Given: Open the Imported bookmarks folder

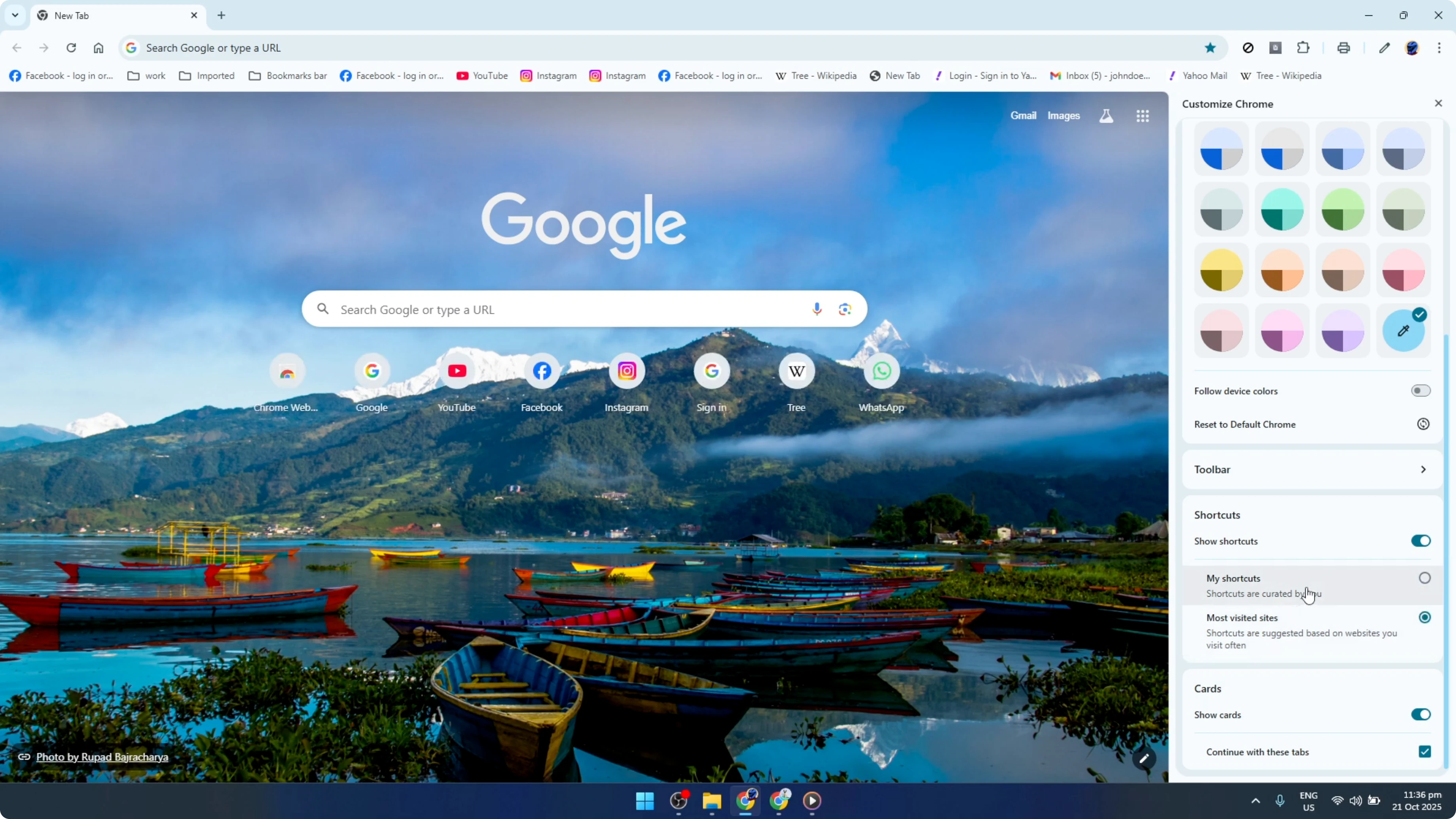Looking at the screenshot, I should pos(207,76).
